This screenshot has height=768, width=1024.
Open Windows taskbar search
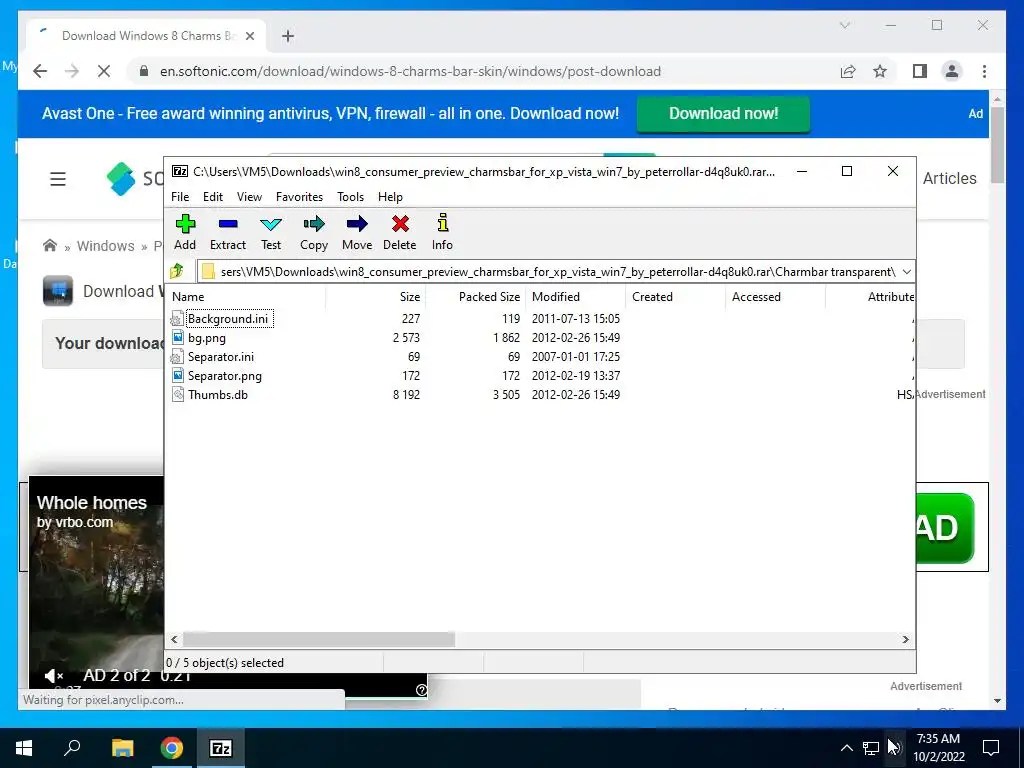coord(72,748)
